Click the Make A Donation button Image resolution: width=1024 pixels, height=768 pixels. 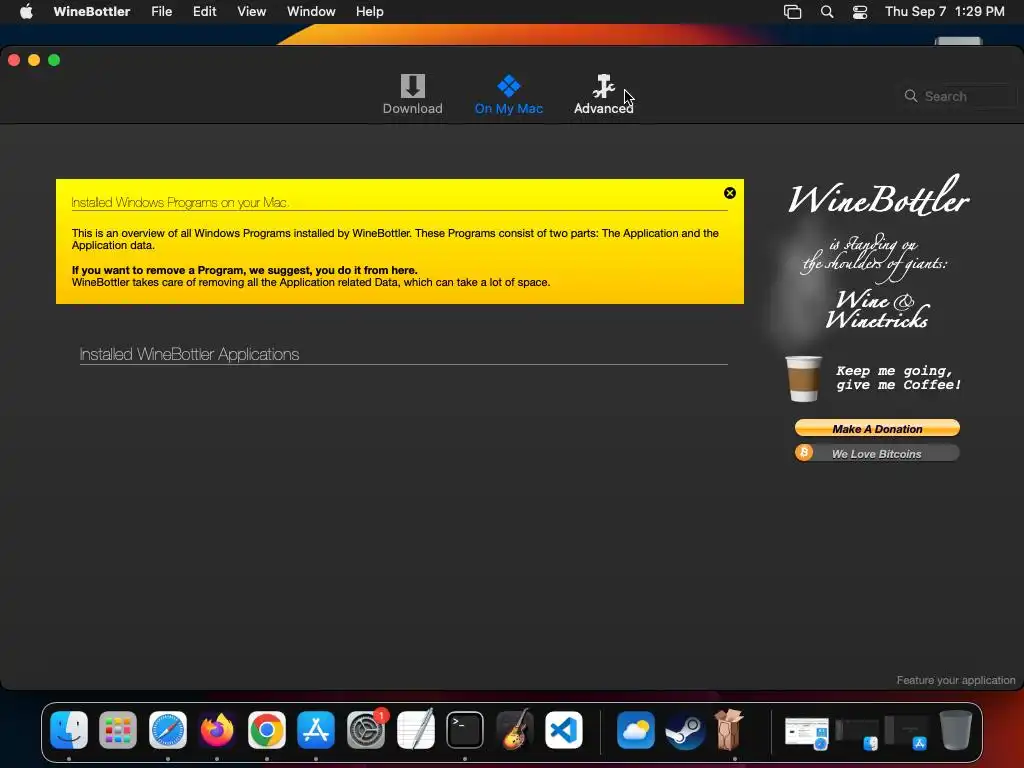[877, 428]
